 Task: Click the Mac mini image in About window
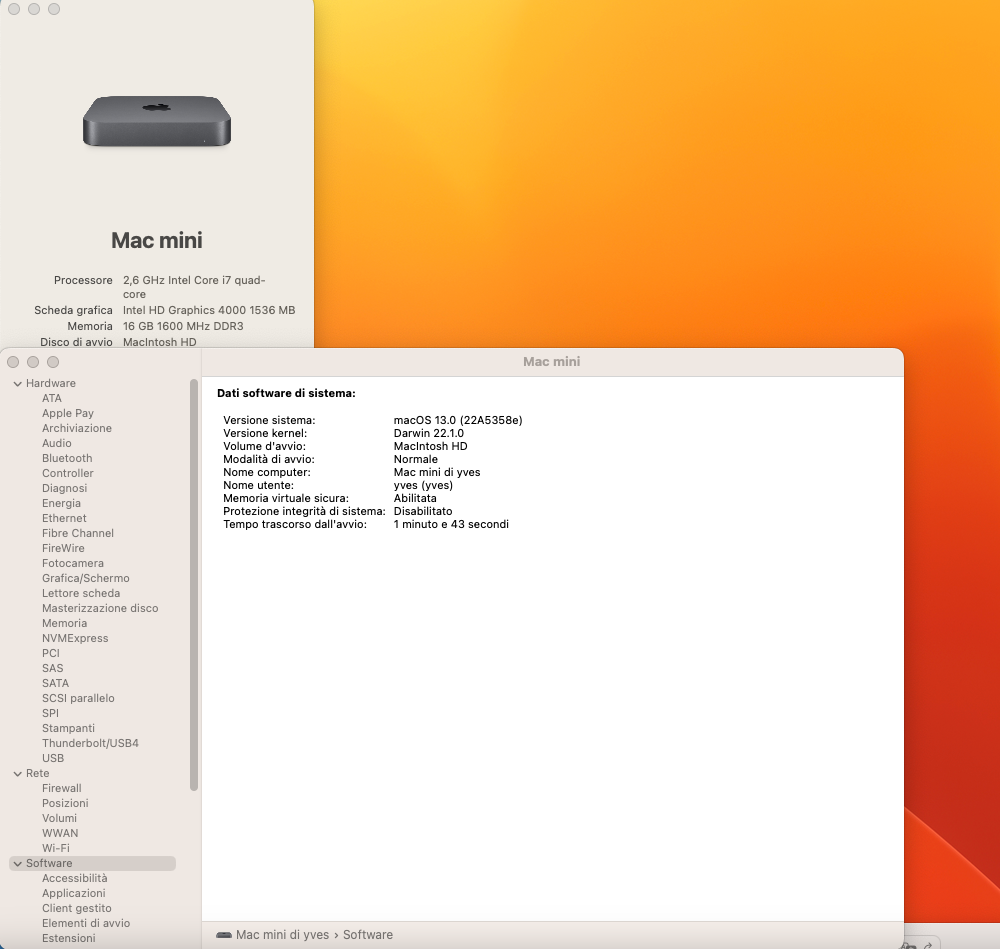click(157, 121)
